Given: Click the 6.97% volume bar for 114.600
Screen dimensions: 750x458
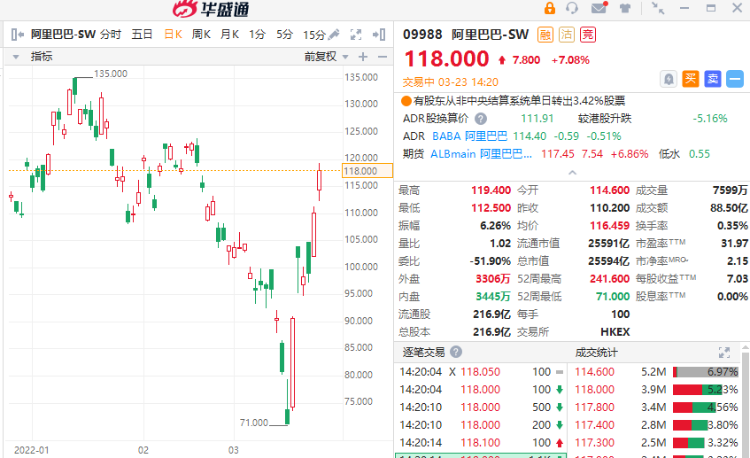Looking at the screenshot, I should point(706,372).
